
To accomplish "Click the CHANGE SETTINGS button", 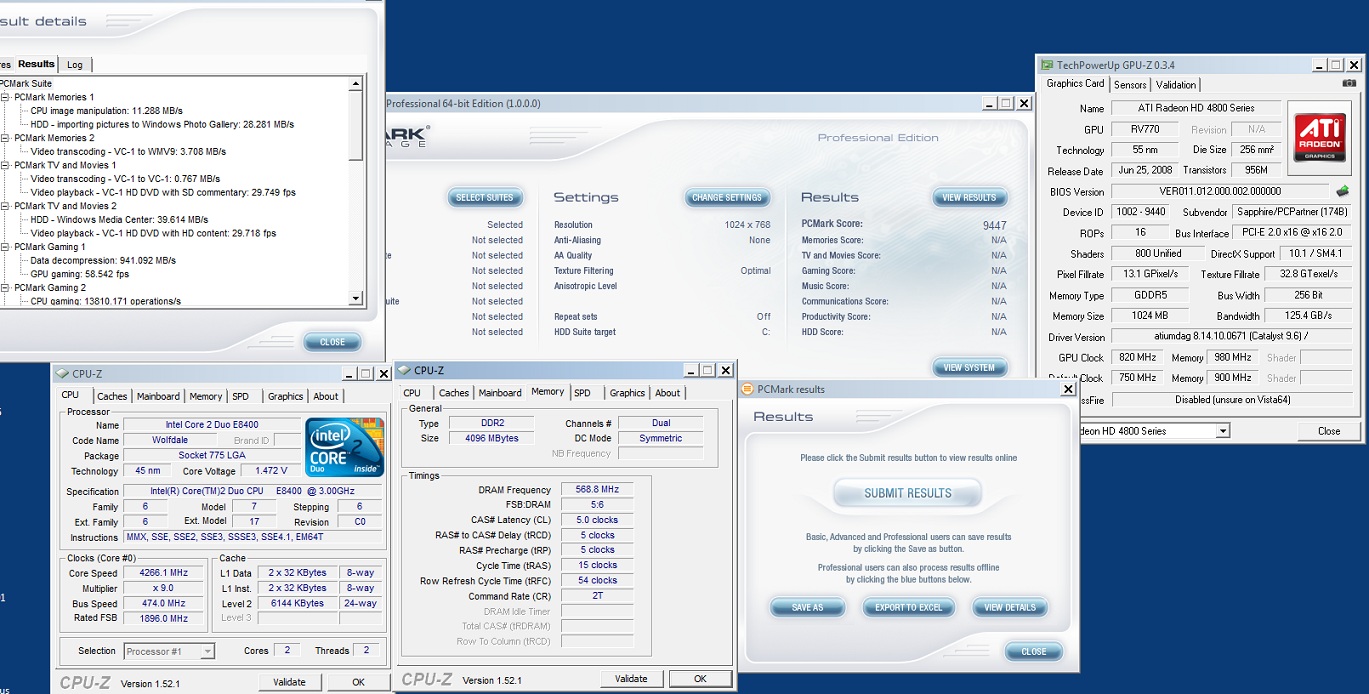I will click(x=726, y=198).
